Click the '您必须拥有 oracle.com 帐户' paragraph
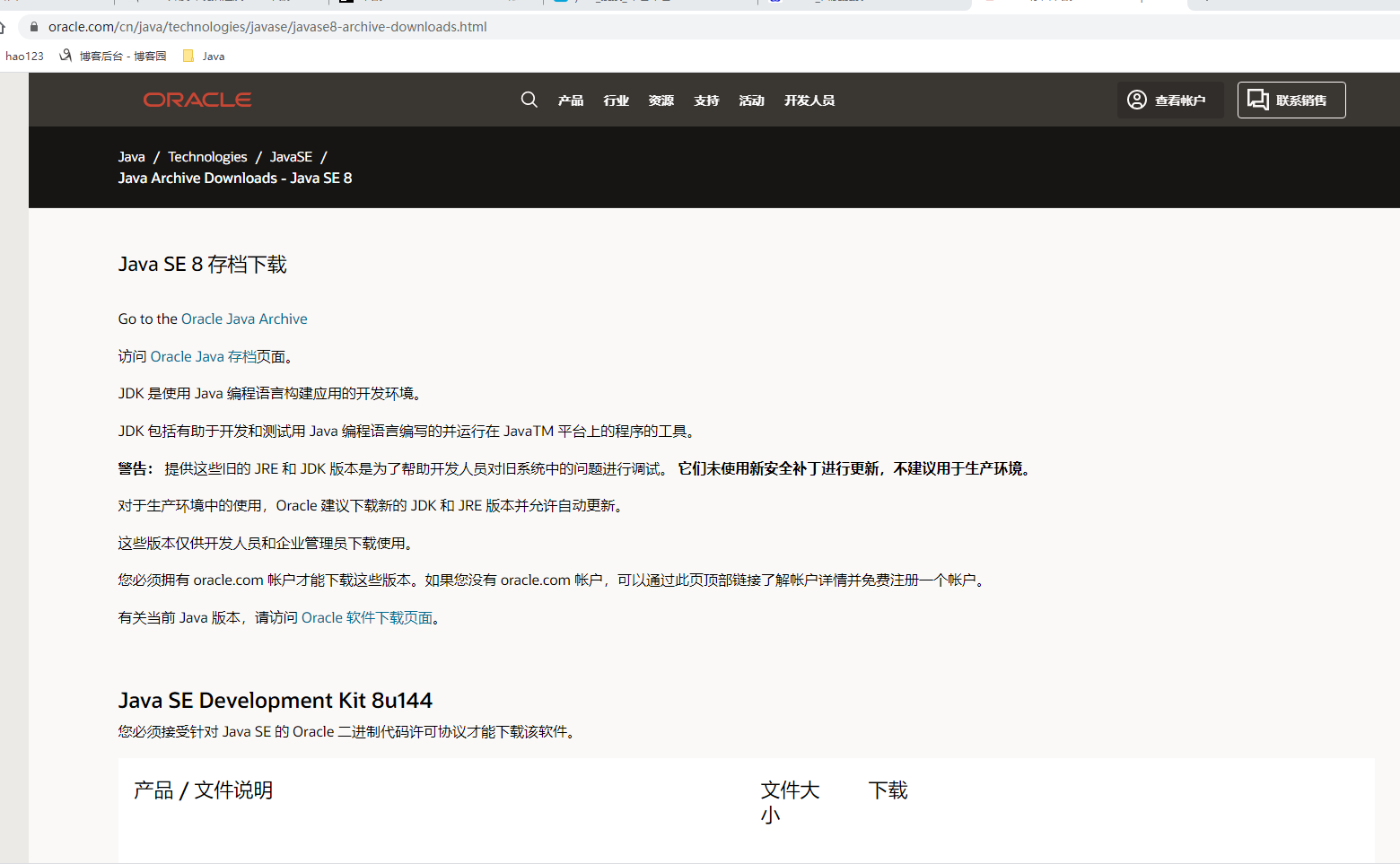The height and width of the screenshot is (864, 1400). tap(554, 580)
